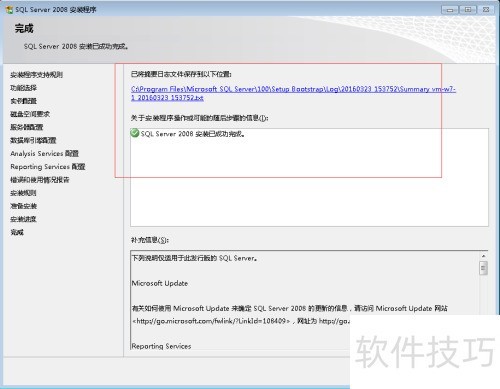Click the 补充信息(S) label
500x389 pixels.
point(150,240)
